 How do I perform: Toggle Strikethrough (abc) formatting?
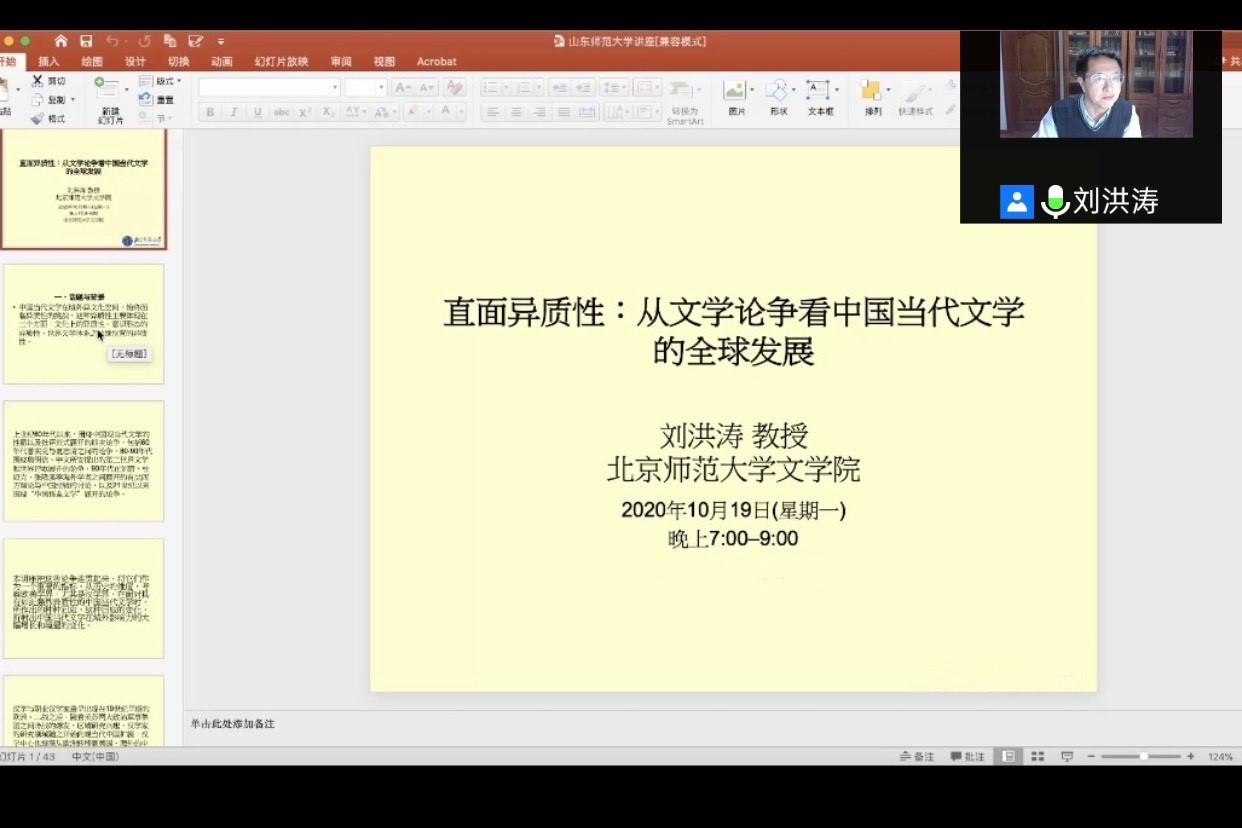(x=282, y=112)
